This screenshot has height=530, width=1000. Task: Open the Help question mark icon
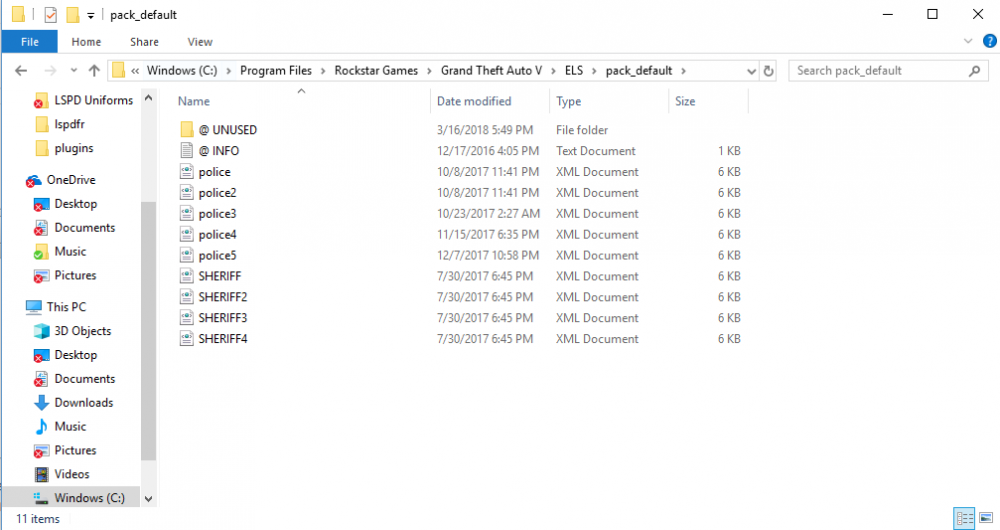click(x=989, y=41)
